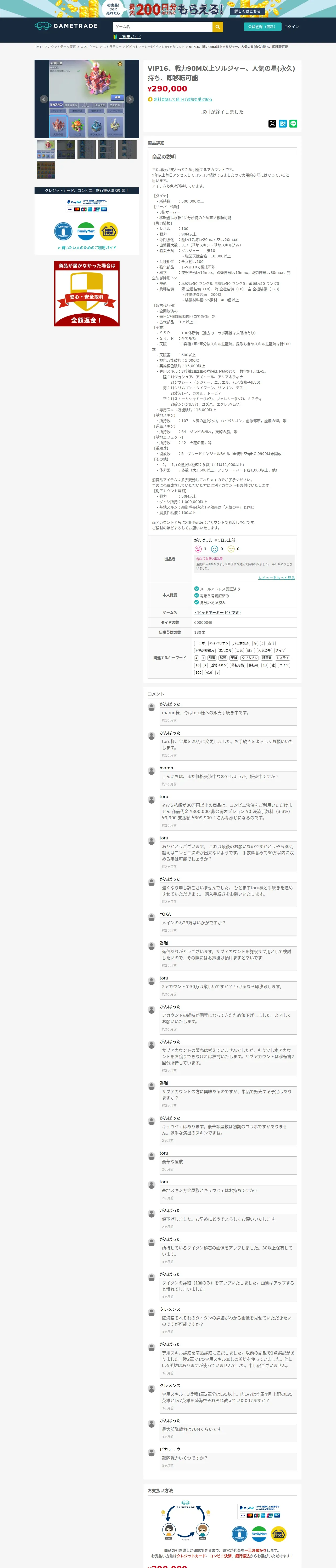The height and width of the screenshot is (1568, 336).
Task: Open the ログイン link
Action: [292, 27]
